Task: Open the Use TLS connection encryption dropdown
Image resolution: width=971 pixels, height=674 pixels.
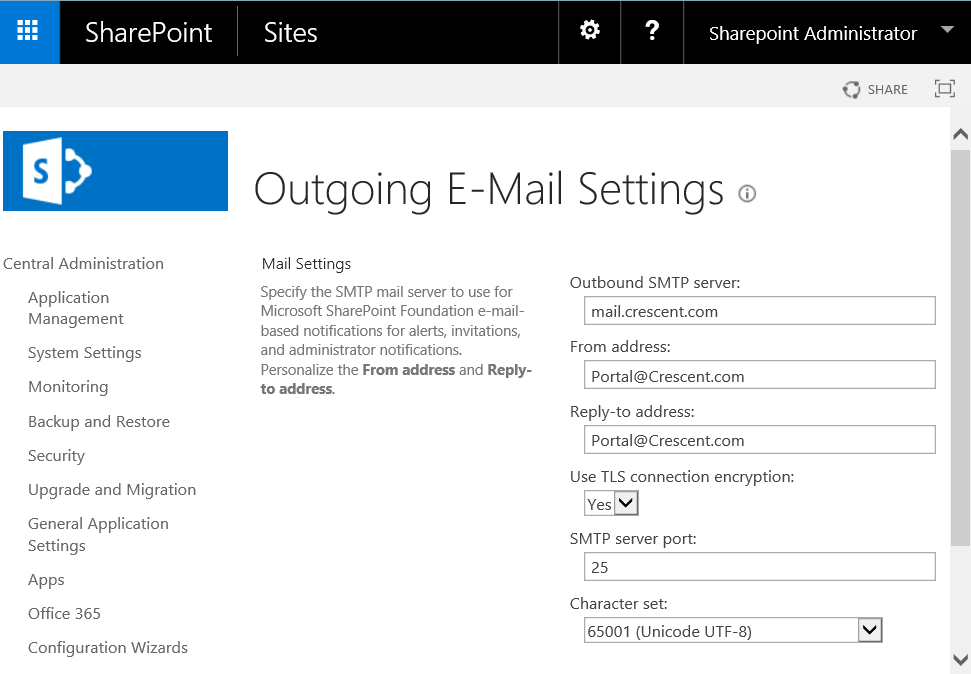Action: coord(611,504)
